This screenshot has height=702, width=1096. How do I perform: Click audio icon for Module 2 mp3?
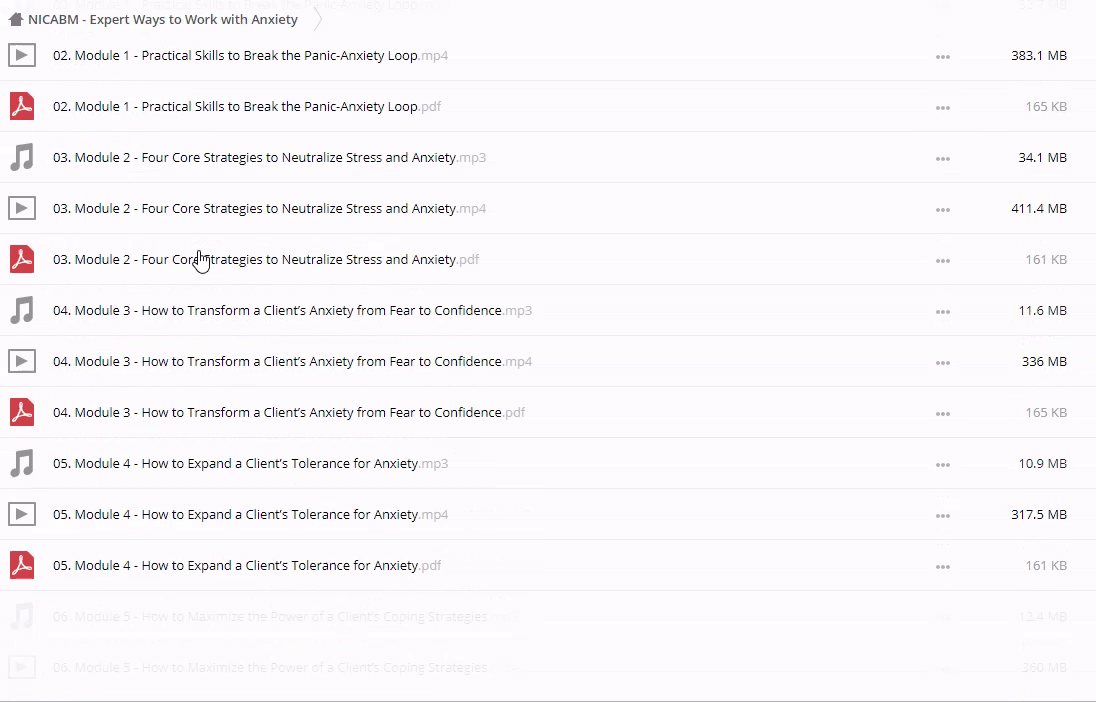[22, 158]
